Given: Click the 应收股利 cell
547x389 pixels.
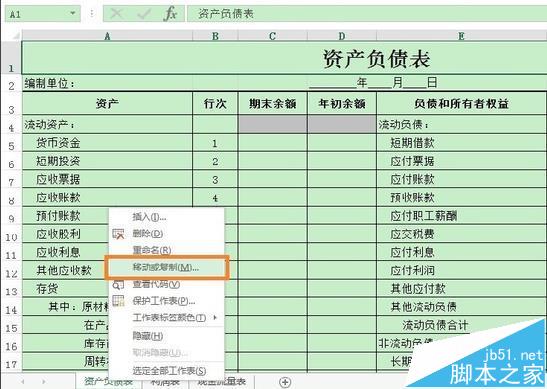Looking at the screenshot, I should pos(66,234).
